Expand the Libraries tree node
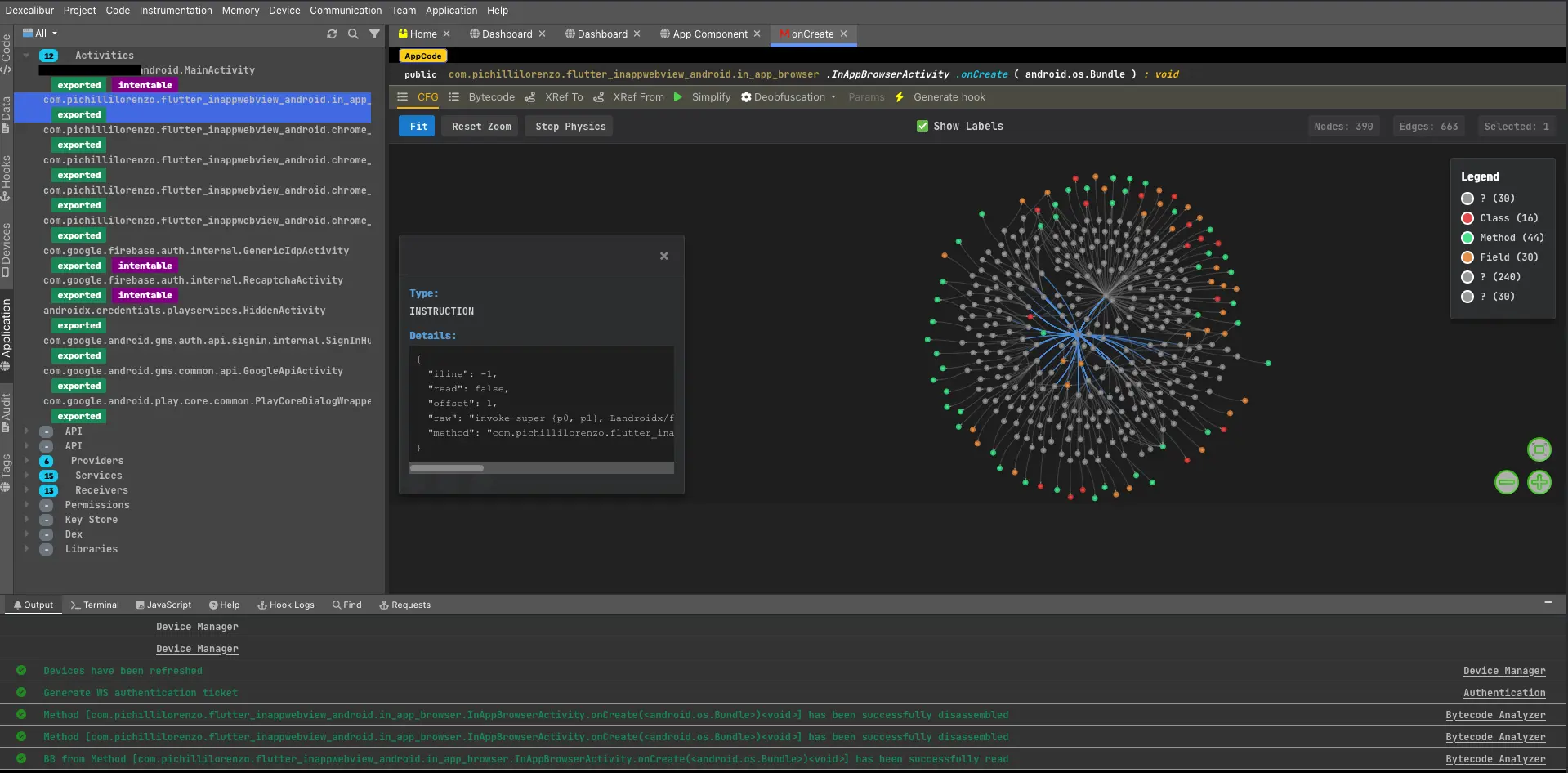 [x=27, y=549]
